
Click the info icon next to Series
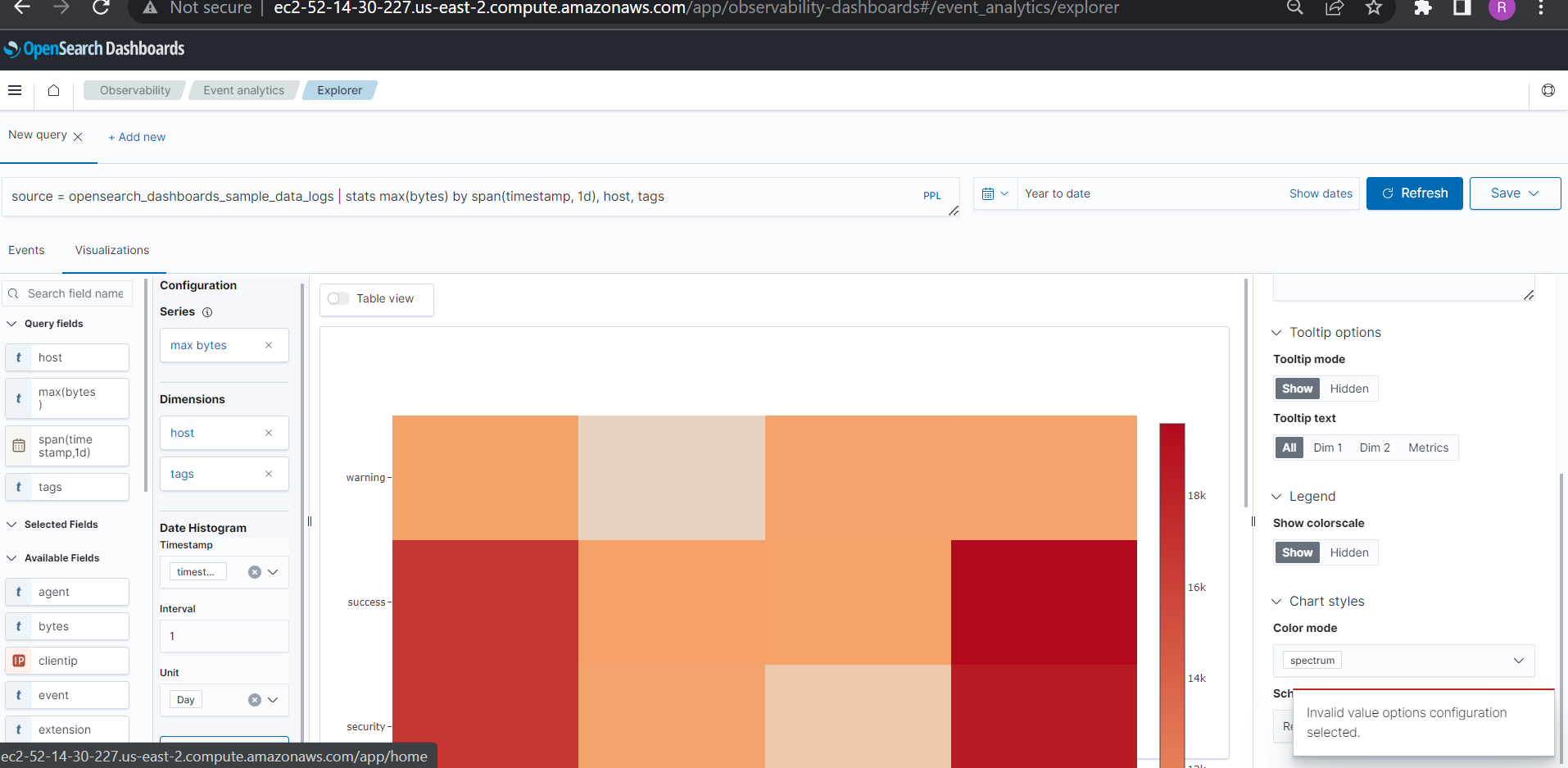(206, 311)
